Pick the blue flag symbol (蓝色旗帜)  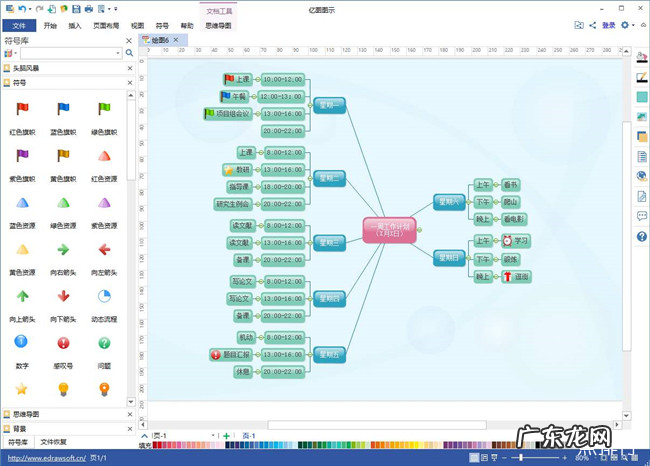point(63,109)
